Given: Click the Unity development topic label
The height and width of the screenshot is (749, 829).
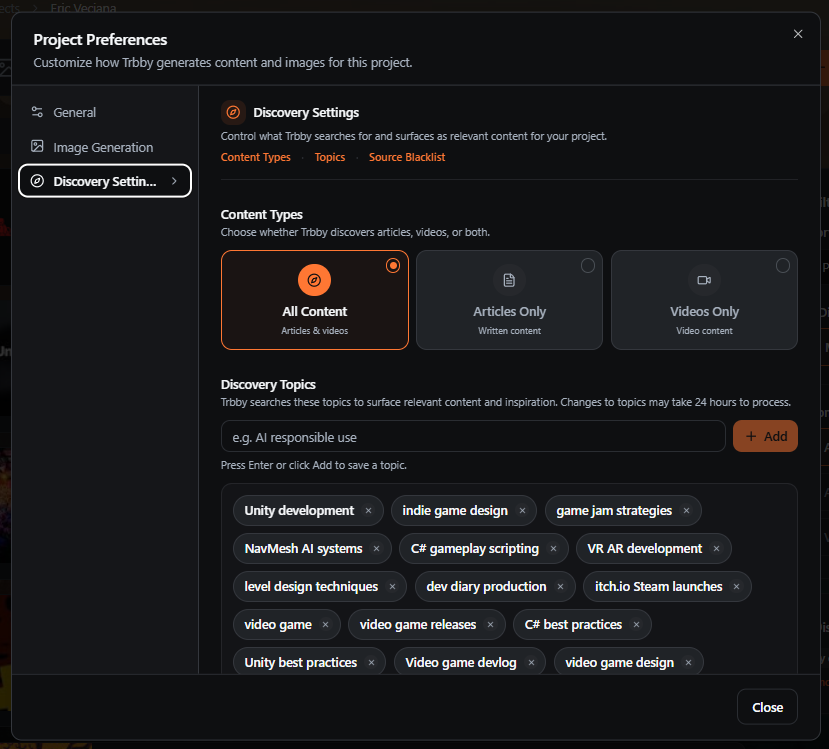Looking at the screenshot, I should pos(299,511).
